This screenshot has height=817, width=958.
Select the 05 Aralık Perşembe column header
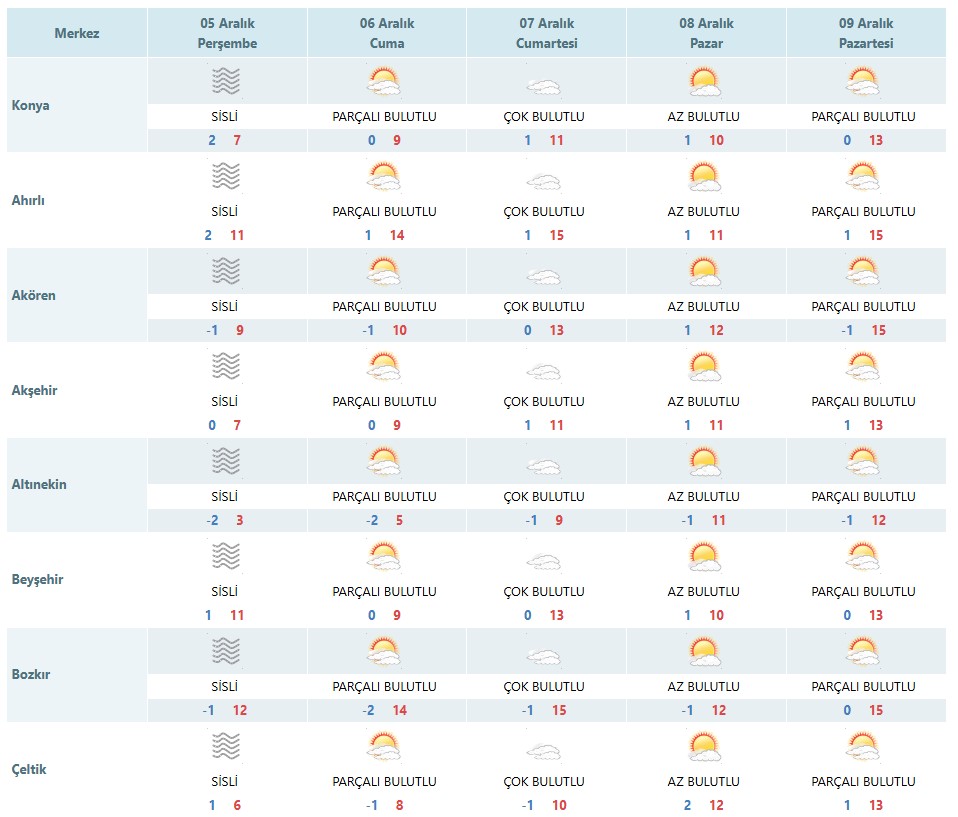227,33
